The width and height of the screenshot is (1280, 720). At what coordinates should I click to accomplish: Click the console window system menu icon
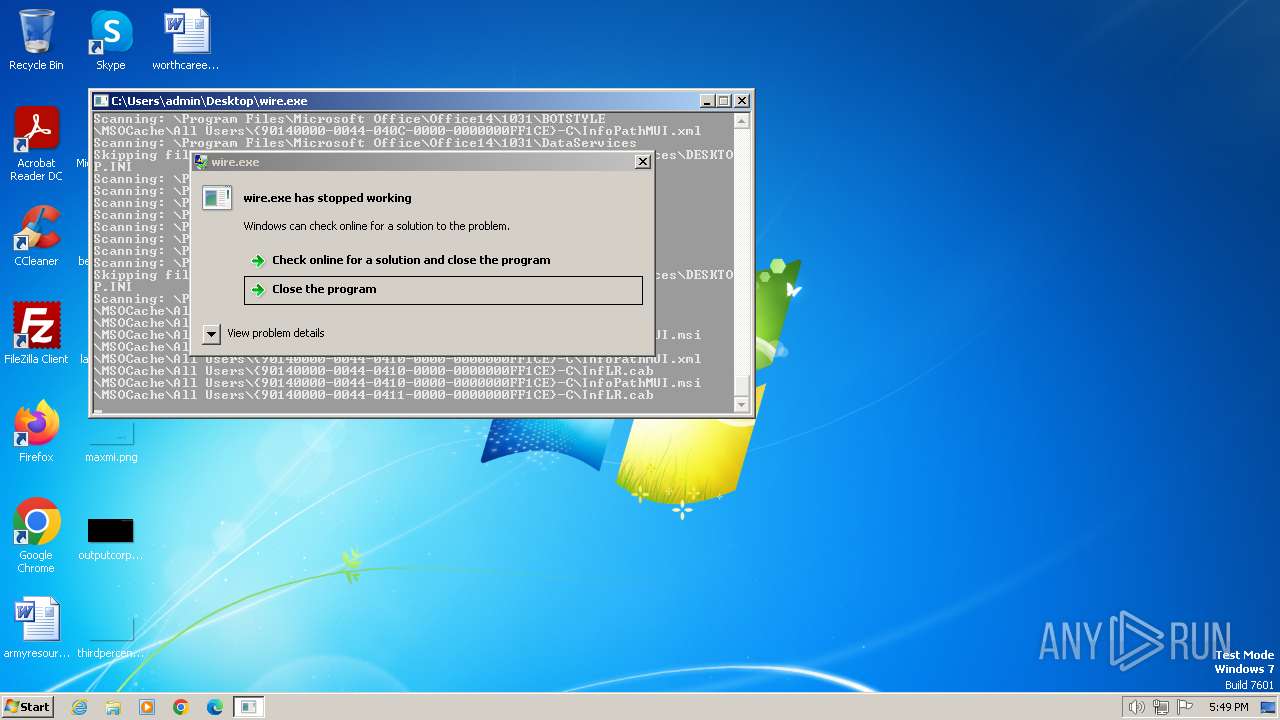pos(101,101)
